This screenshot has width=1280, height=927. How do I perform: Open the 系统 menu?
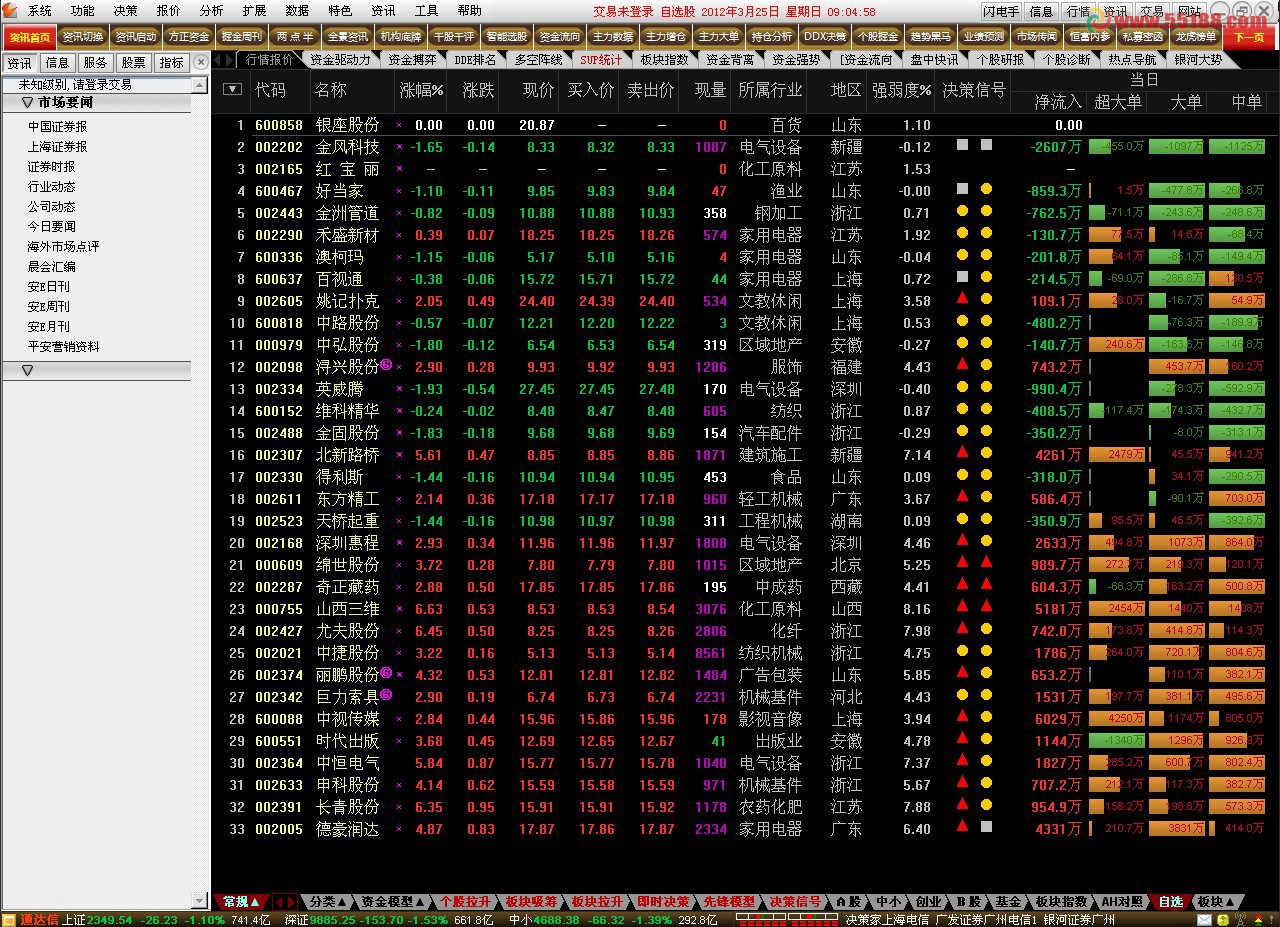tap(40, 11)
